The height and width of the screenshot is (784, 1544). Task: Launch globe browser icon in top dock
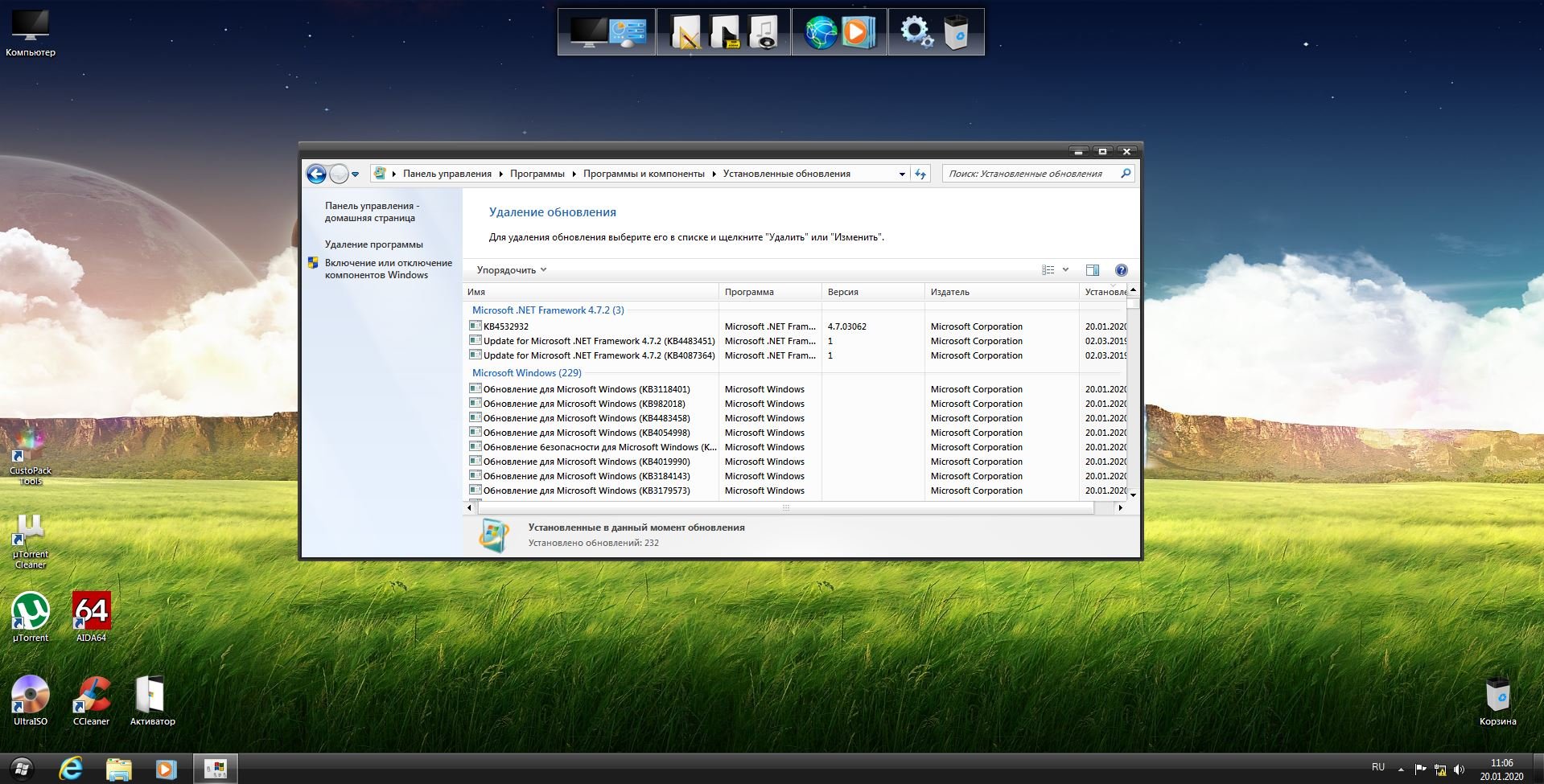tap(821, 32)
